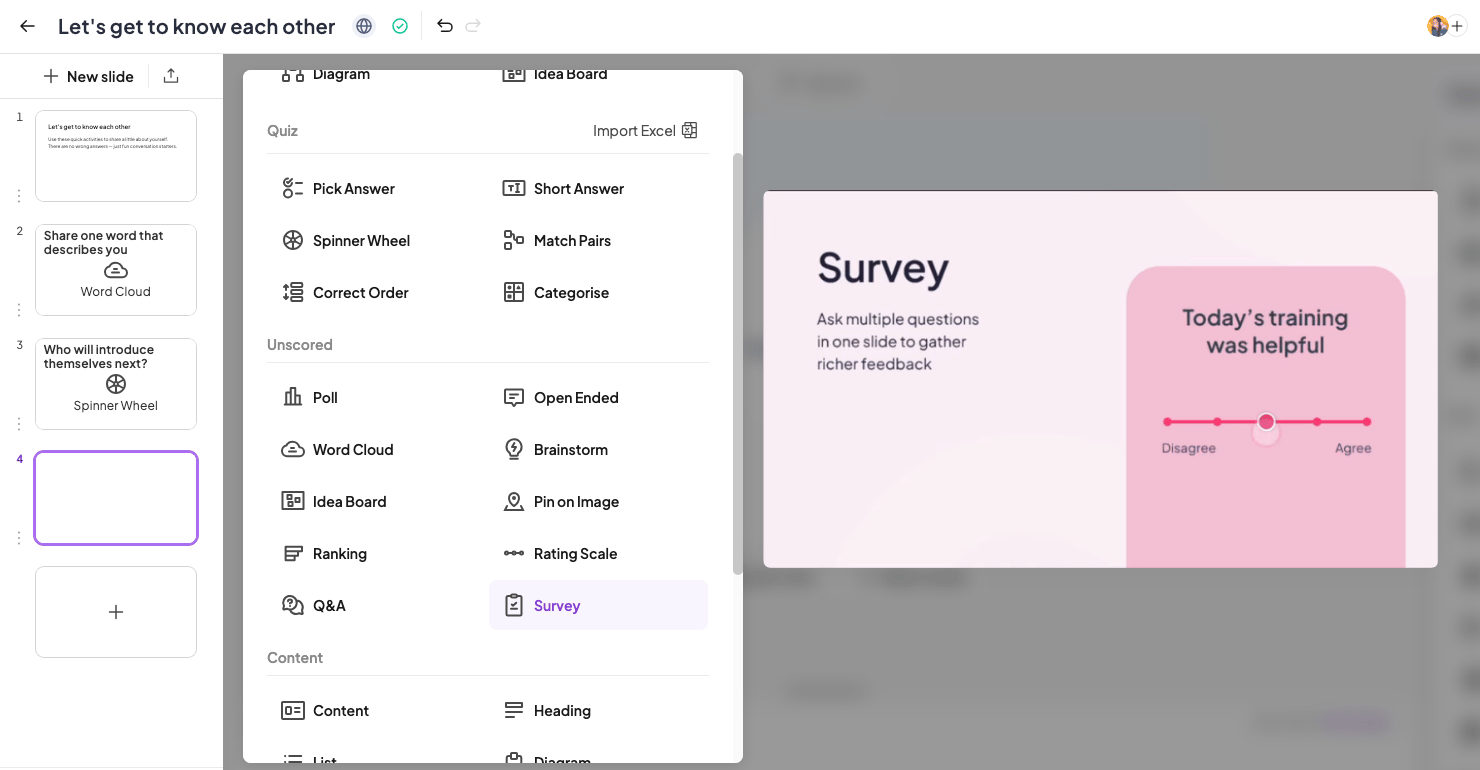Click the green saved checkmark icon
The width and height of the screenshot is (1480, 770).
click(x=400, y=26)
